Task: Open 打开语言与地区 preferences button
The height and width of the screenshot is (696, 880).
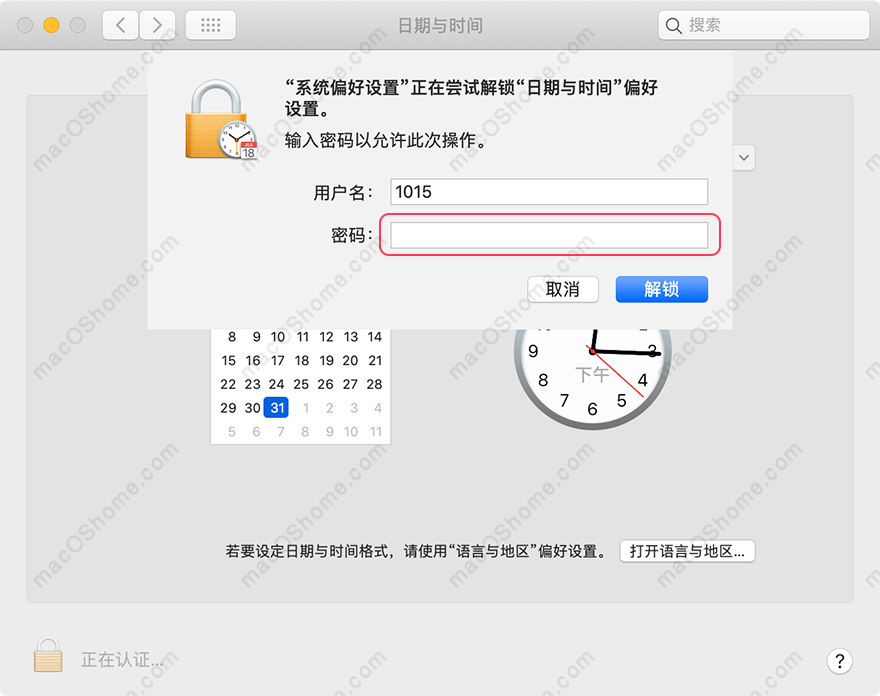Action: (688, 551)
